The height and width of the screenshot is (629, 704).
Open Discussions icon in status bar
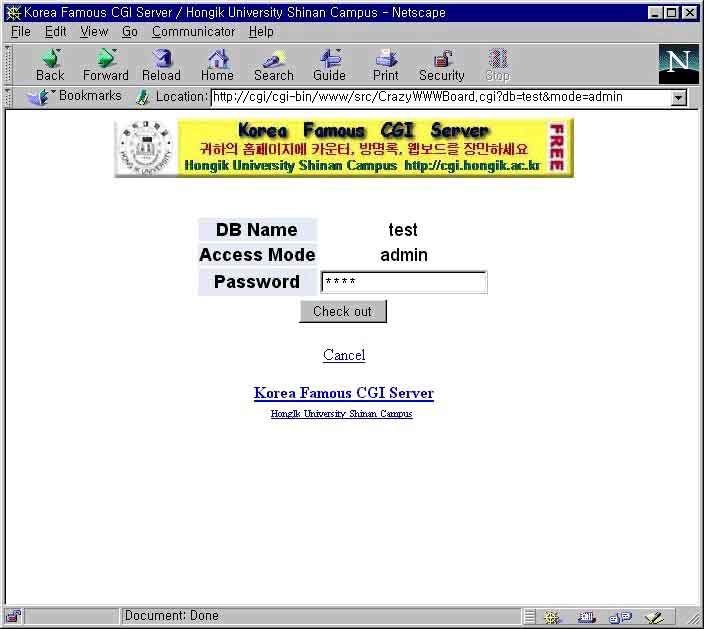coord(620,617)
